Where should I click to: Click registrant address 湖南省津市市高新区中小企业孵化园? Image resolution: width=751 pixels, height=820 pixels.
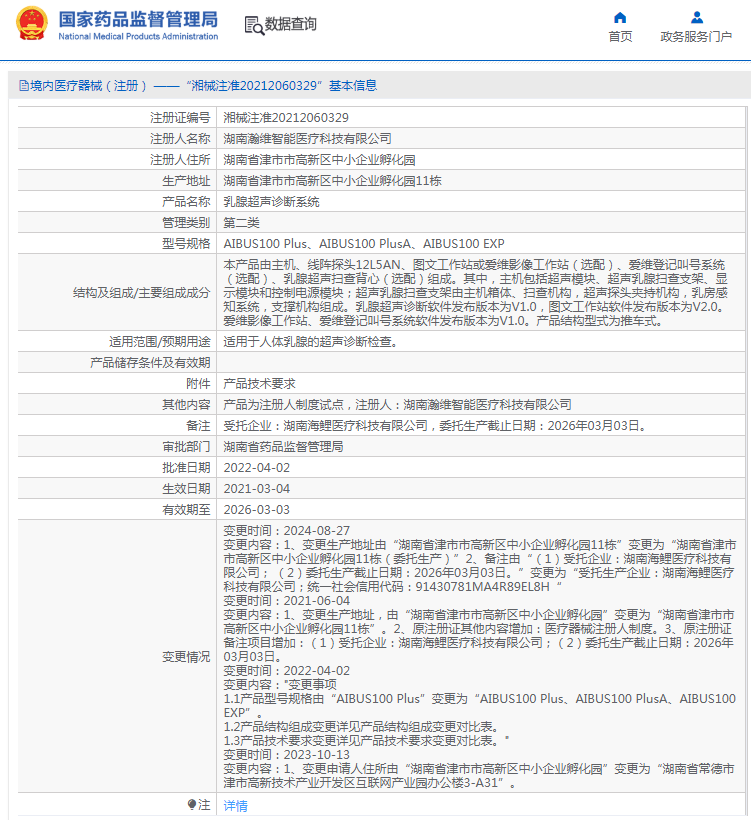point(320,160)
